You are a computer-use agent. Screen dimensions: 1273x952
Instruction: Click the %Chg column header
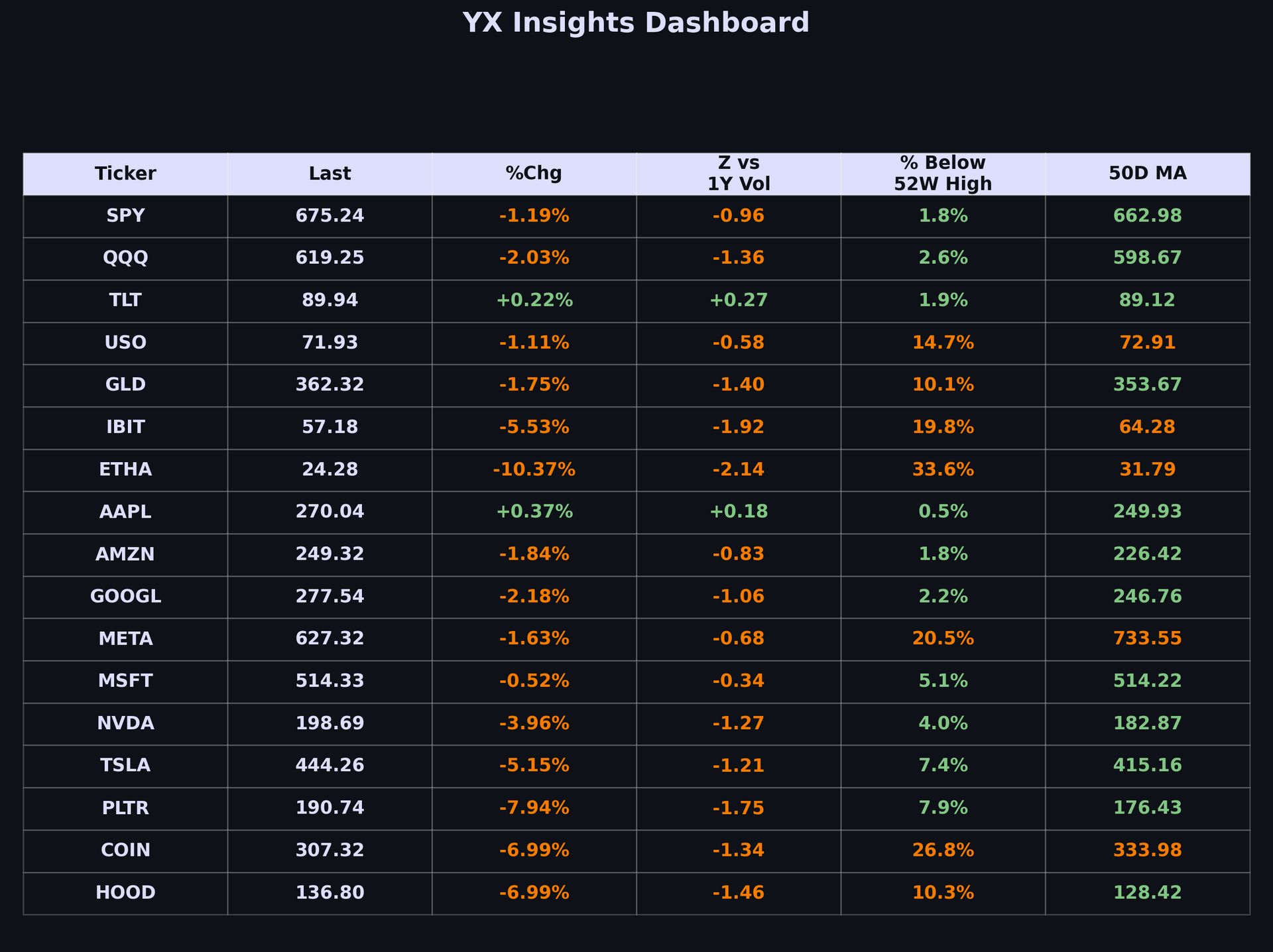click(x=534, y=174)
